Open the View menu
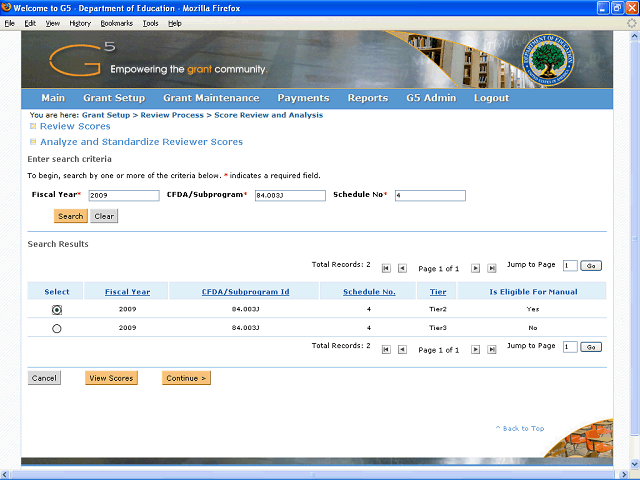 pos(52,23)
